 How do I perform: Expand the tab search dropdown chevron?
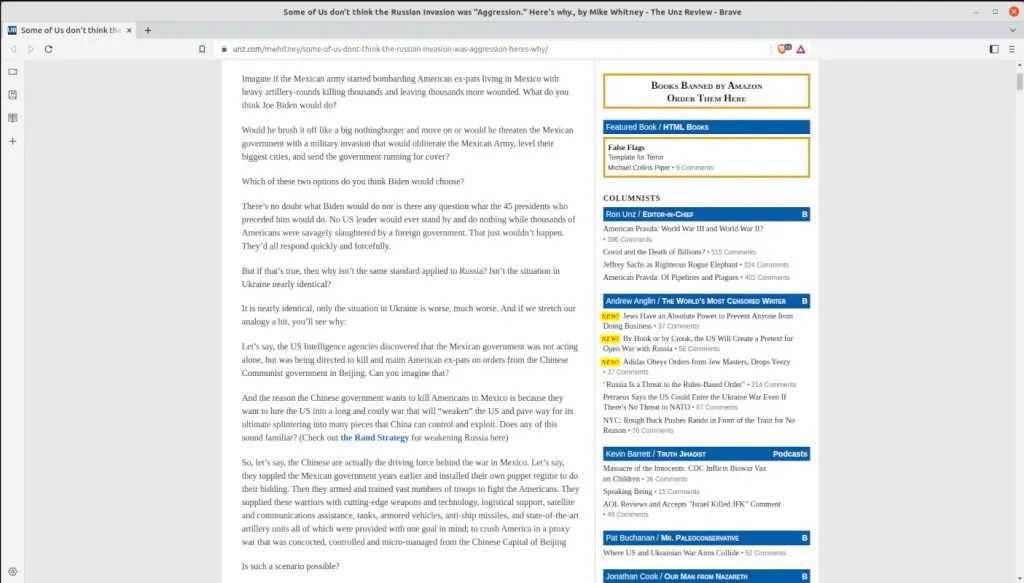pos(1010,30)
